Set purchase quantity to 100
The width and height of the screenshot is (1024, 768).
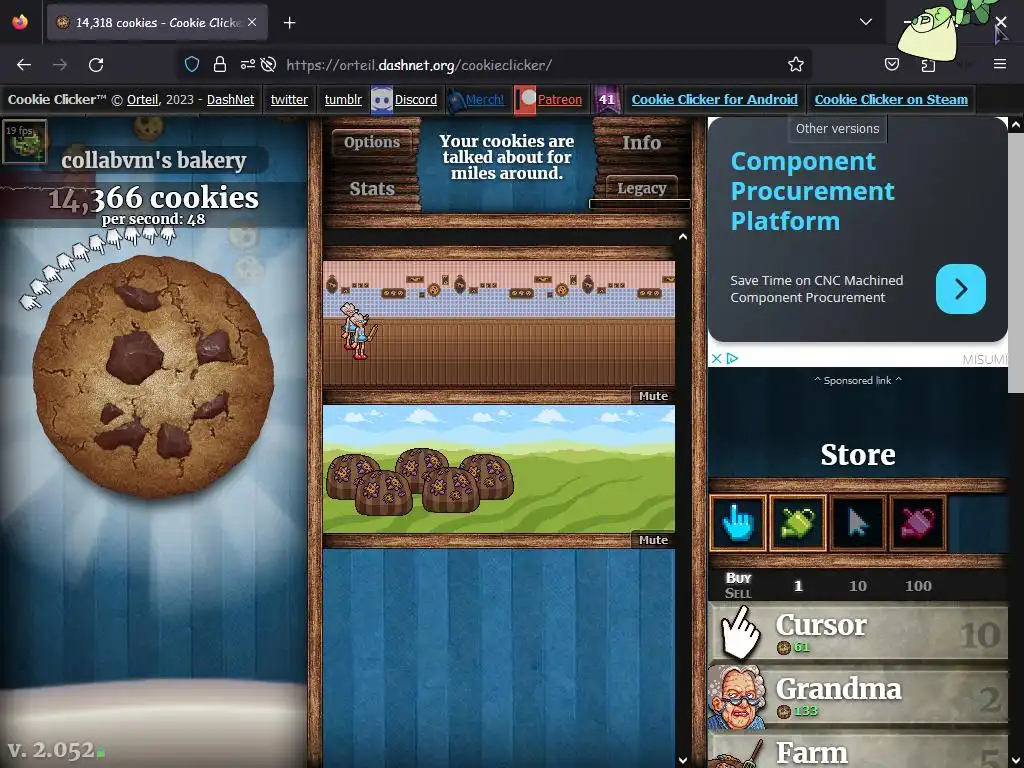(918, 586)
